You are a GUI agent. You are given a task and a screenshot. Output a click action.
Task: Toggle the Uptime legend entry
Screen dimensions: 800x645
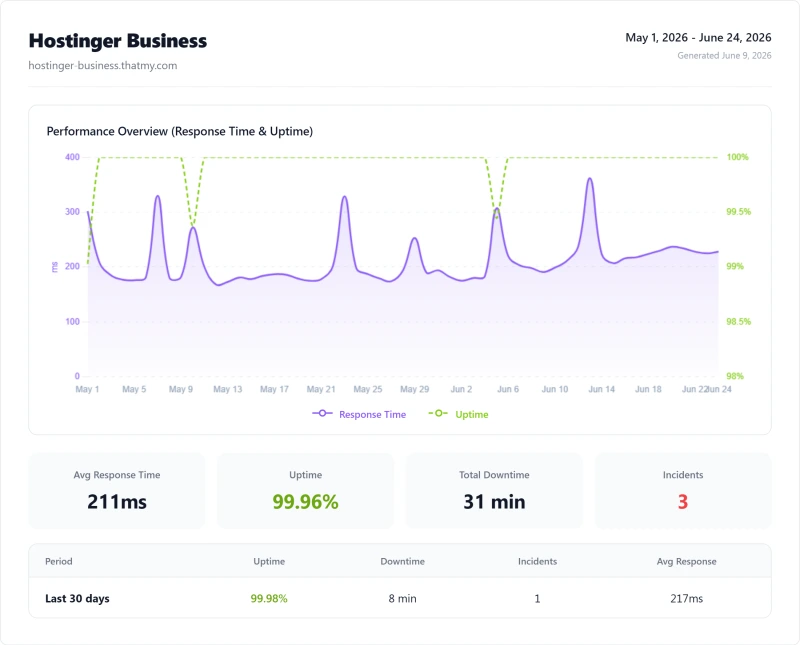[x=458, y=414]
